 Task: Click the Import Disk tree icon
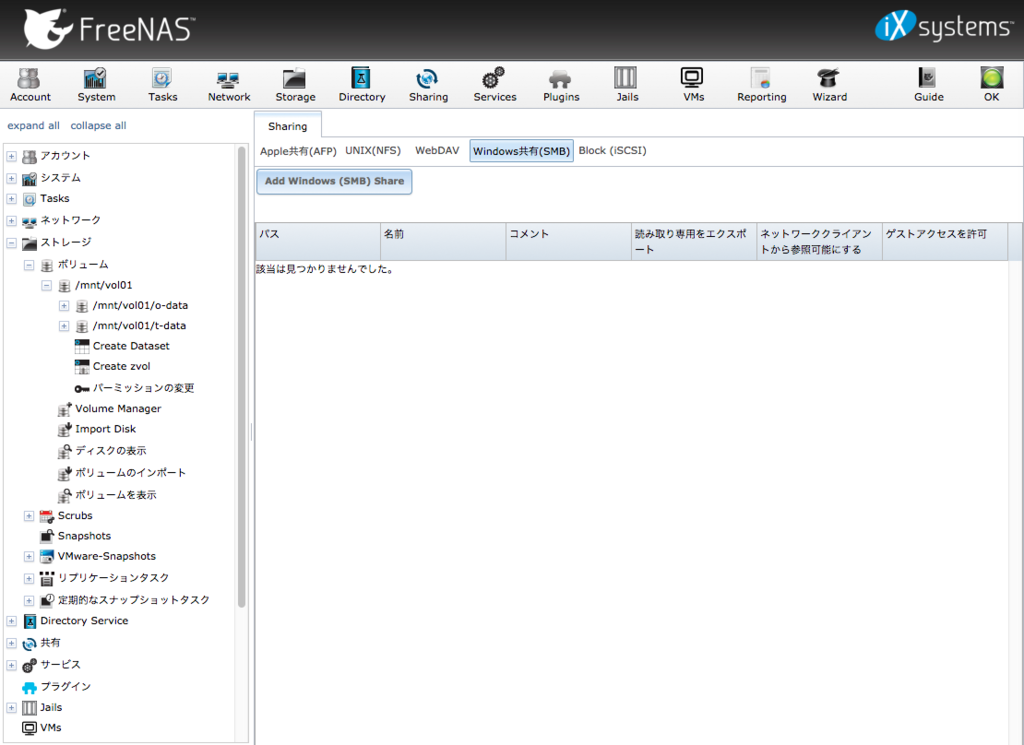pyautogui.click(x=65, y=429)
